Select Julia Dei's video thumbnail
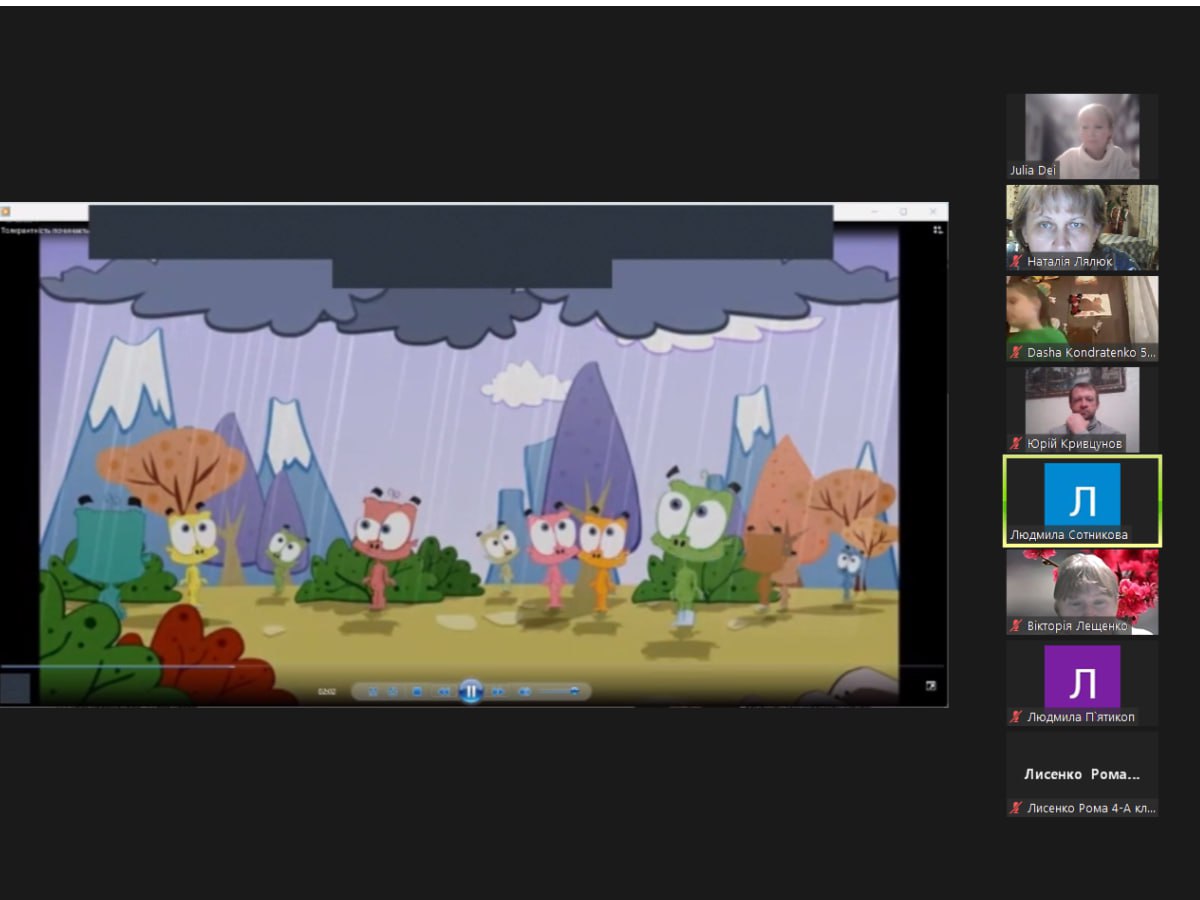 (x=1082, y=136)
